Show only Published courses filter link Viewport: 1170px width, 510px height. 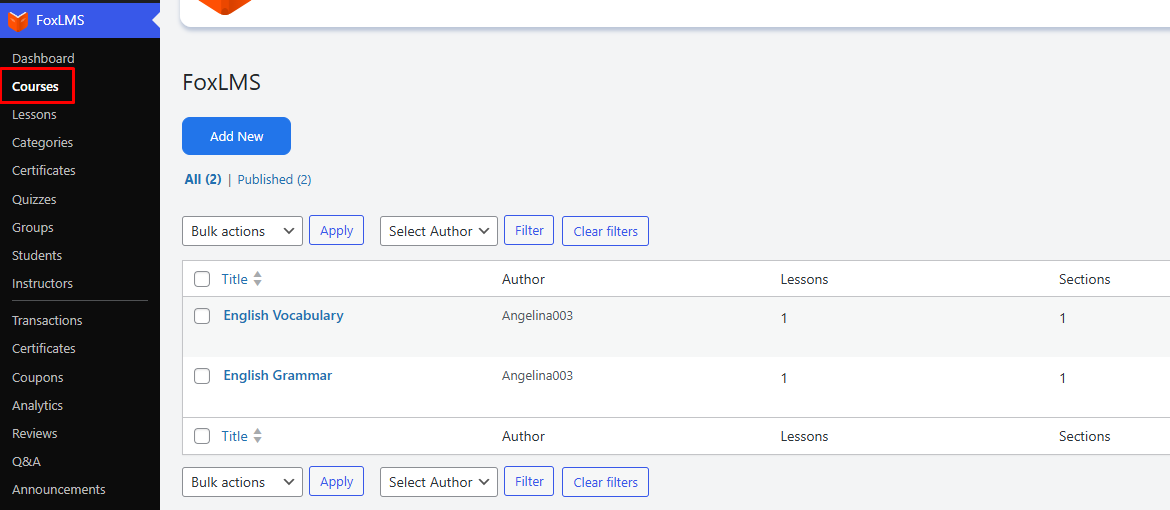tap(274, 180)
